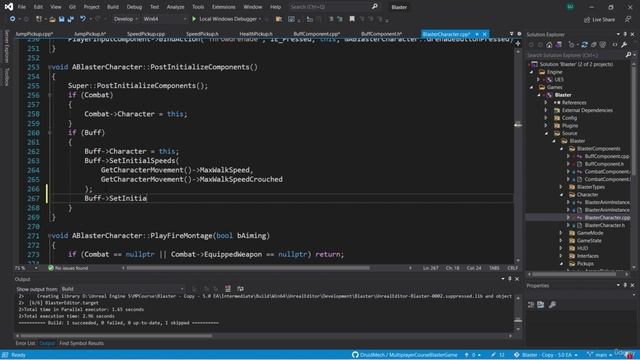Expand the UE5 project node
The width and height of the screenshot is (640, 360).
point(539,80)
